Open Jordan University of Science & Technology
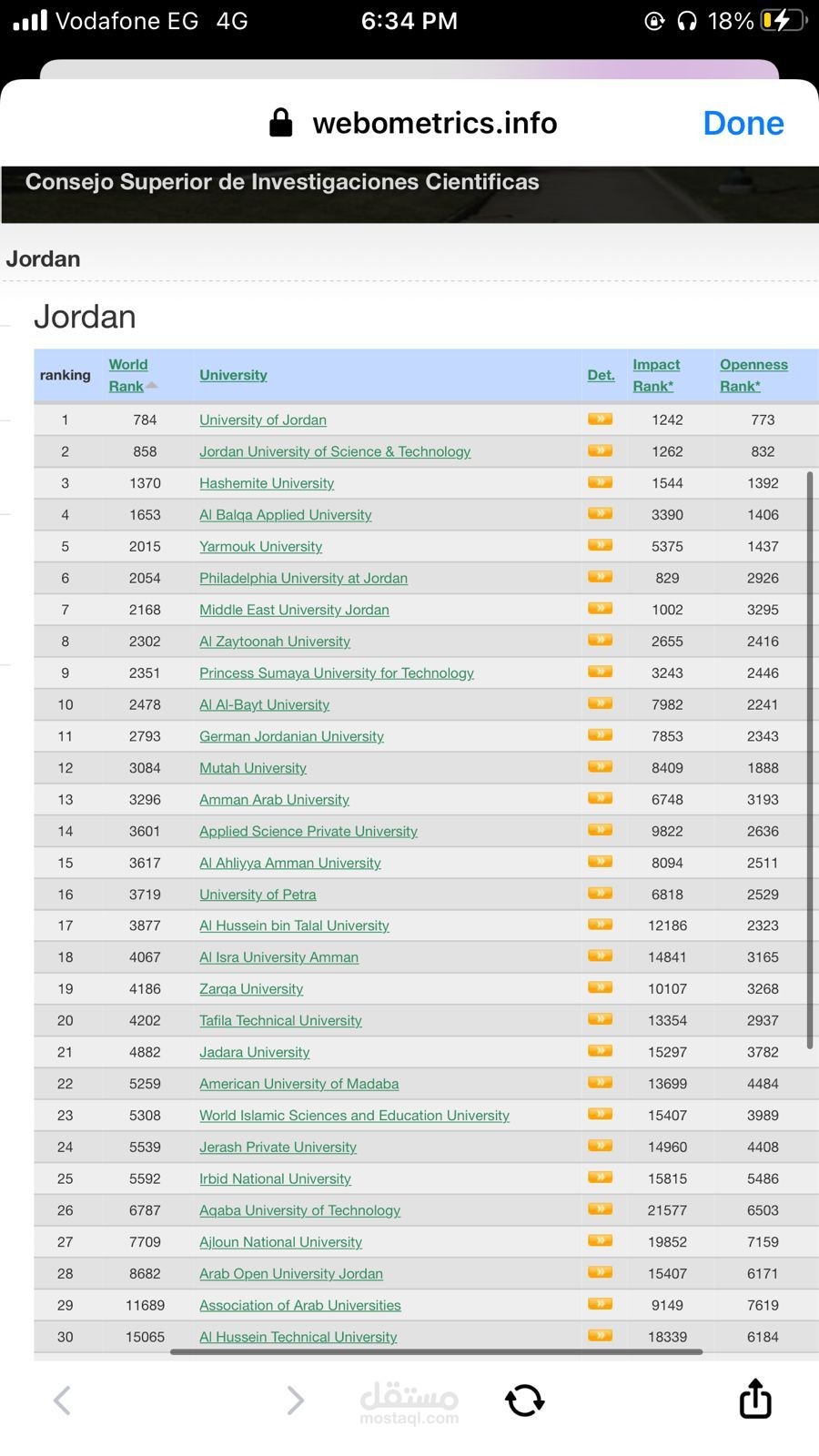 335,451
